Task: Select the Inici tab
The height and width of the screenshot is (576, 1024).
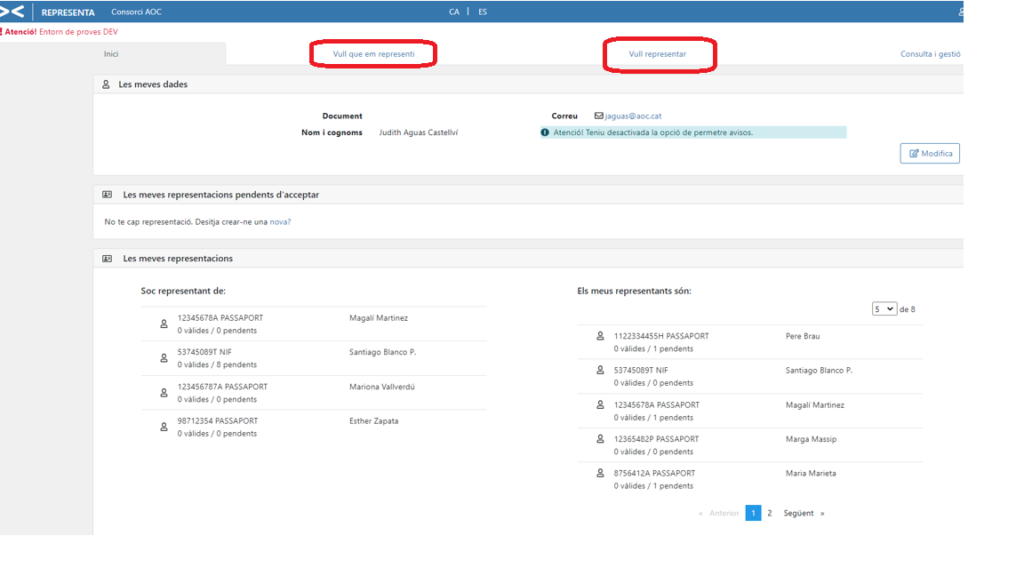Action: (111, 54)
